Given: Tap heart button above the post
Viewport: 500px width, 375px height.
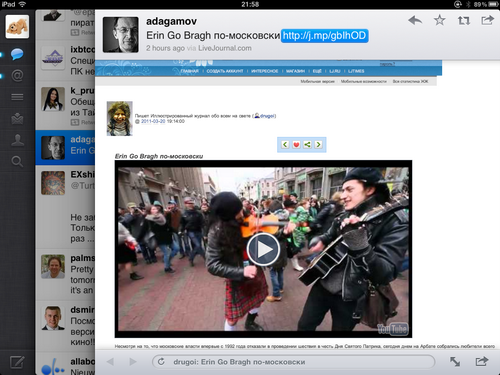Looking at the screenshot, I should (296, 144).
